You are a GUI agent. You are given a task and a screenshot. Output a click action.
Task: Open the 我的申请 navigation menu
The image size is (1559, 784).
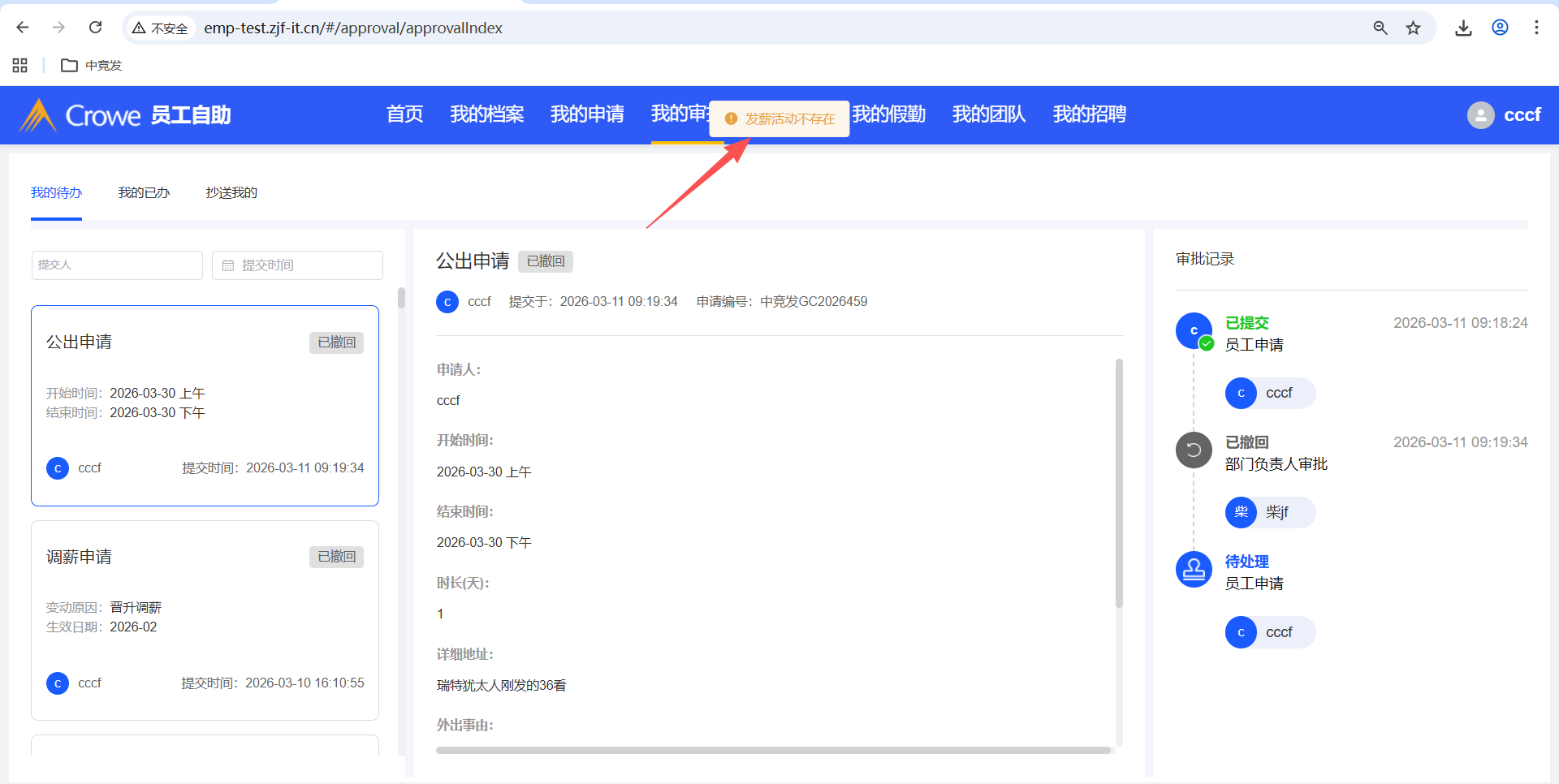[x=587, y=114]
